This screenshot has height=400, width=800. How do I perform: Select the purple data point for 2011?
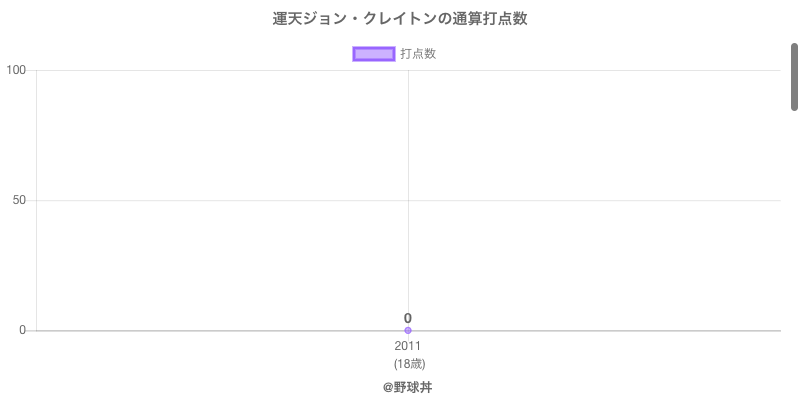point(408,330)
